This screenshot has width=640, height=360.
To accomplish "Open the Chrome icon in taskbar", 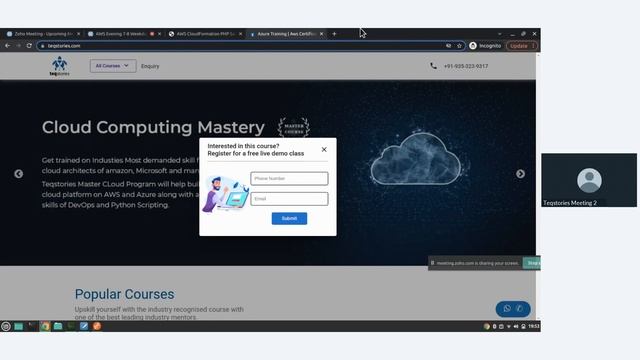I will (45, 326).
